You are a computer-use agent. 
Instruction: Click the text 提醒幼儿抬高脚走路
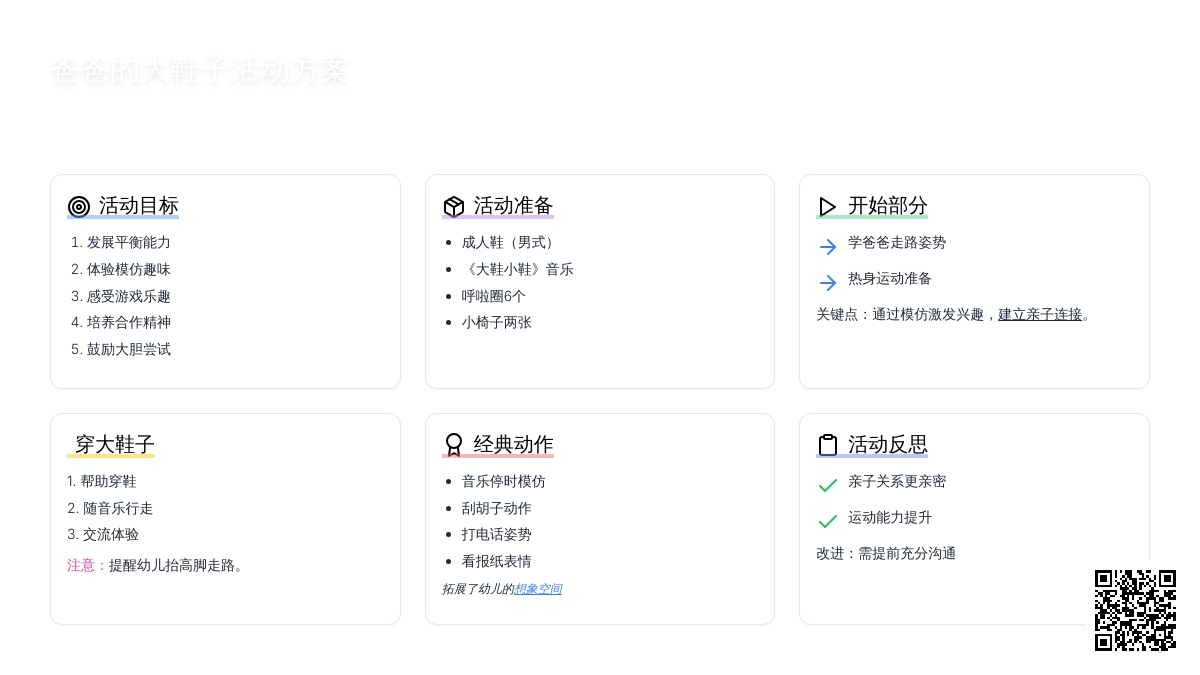pos(177,566)
